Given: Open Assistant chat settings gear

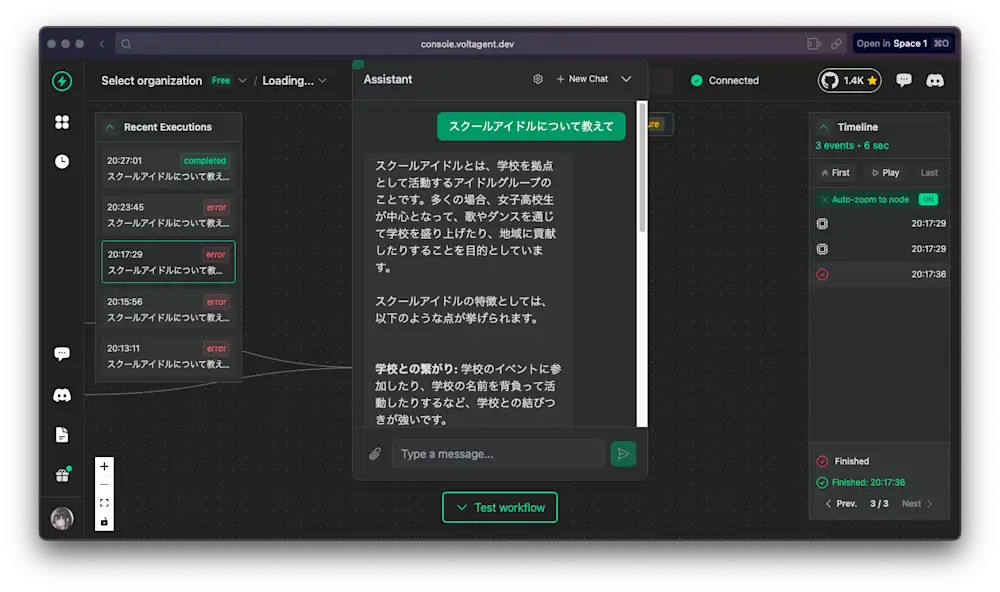Looking at the screenshot, I should 537,79.
